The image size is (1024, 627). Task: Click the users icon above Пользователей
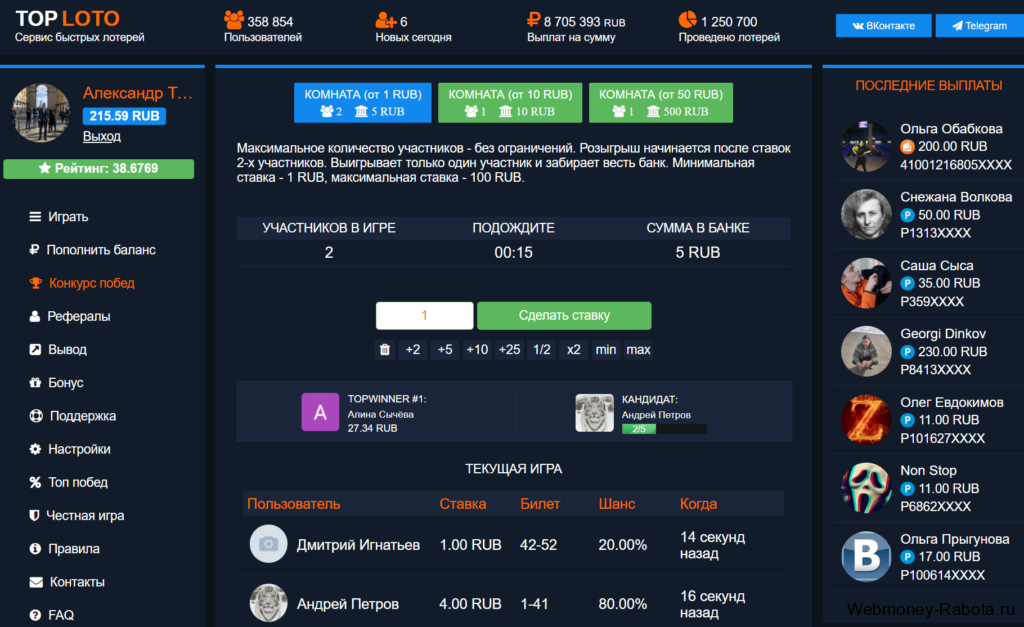[234, 20]
